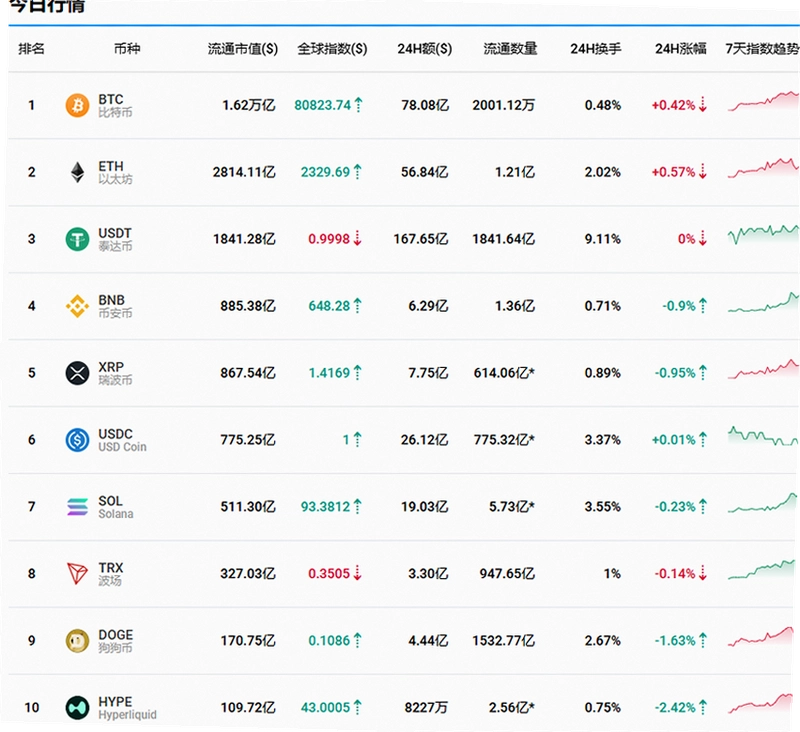The width and height of the screenshot is (800, 732).
Task: Click the blue USDC coin icon
Action: tap(77, 439)
